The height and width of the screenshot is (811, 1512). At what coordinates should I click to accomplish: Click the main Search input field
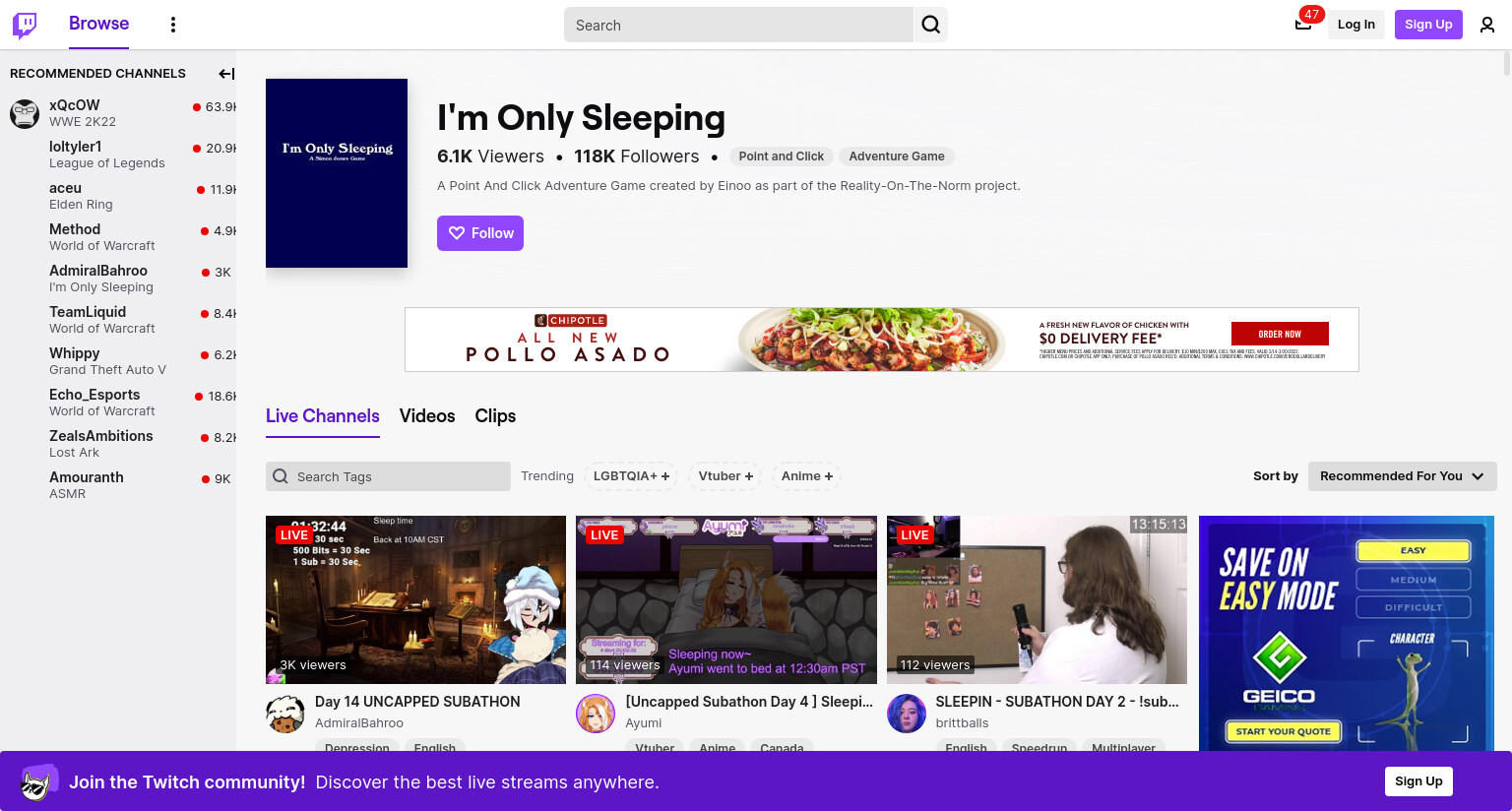tap(738, 25)
